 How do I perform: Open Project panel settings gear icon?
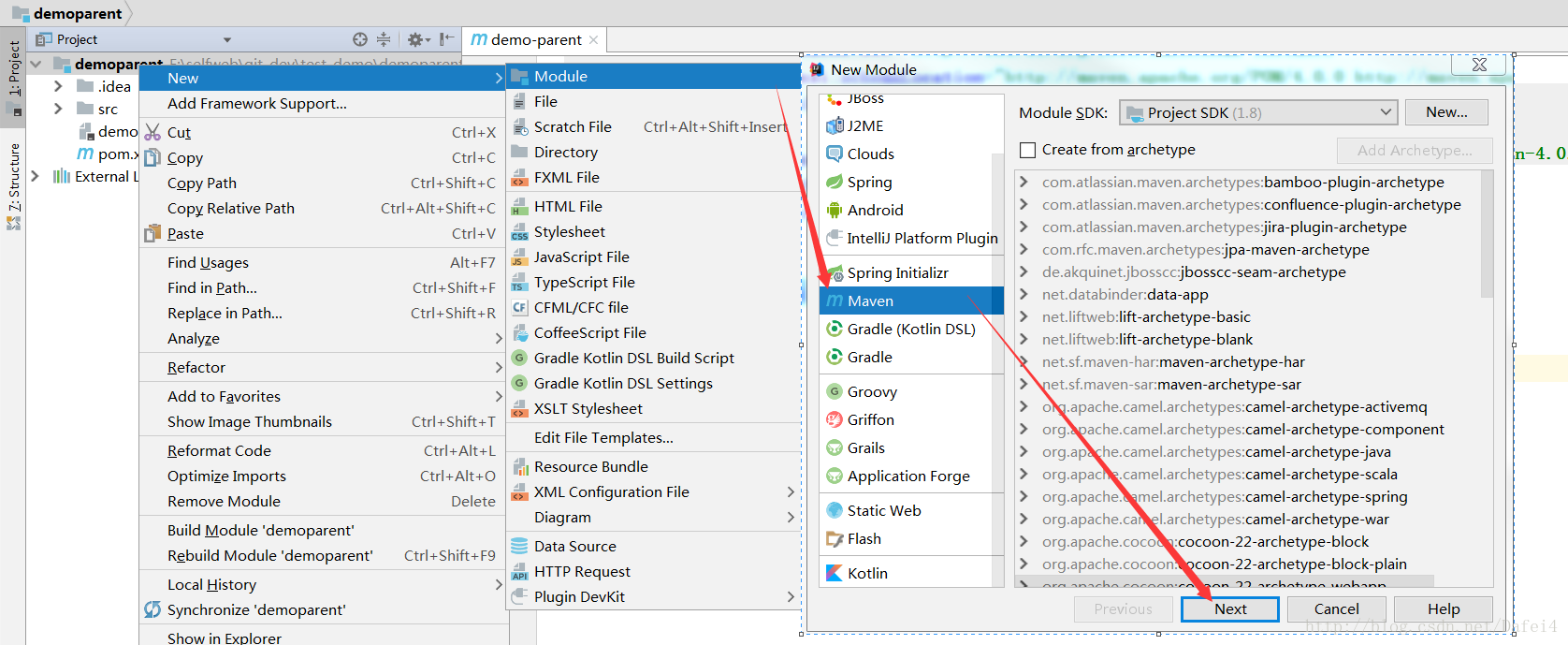(417, 39)
